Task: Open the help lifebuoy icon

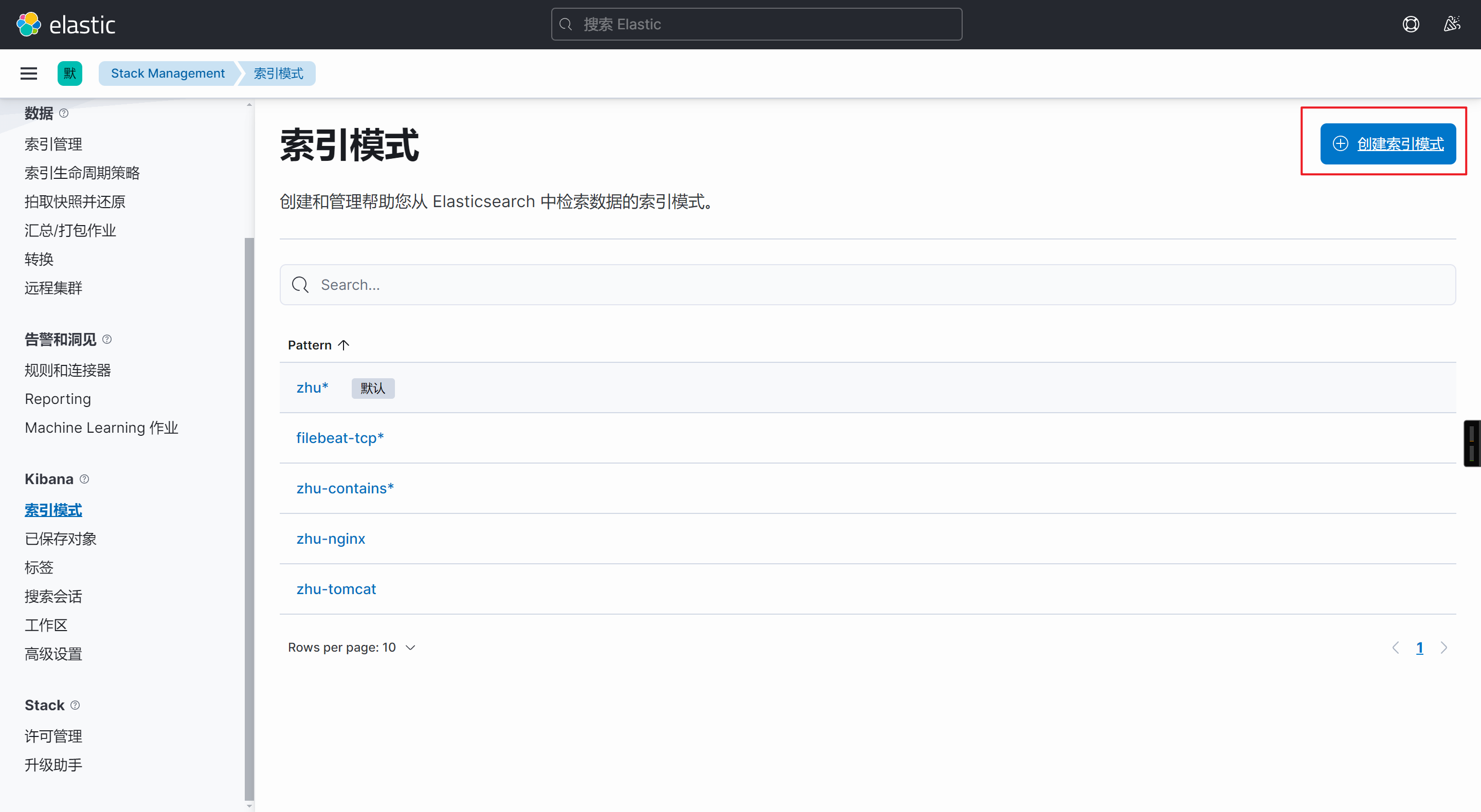Action: tap(1411, 24)
